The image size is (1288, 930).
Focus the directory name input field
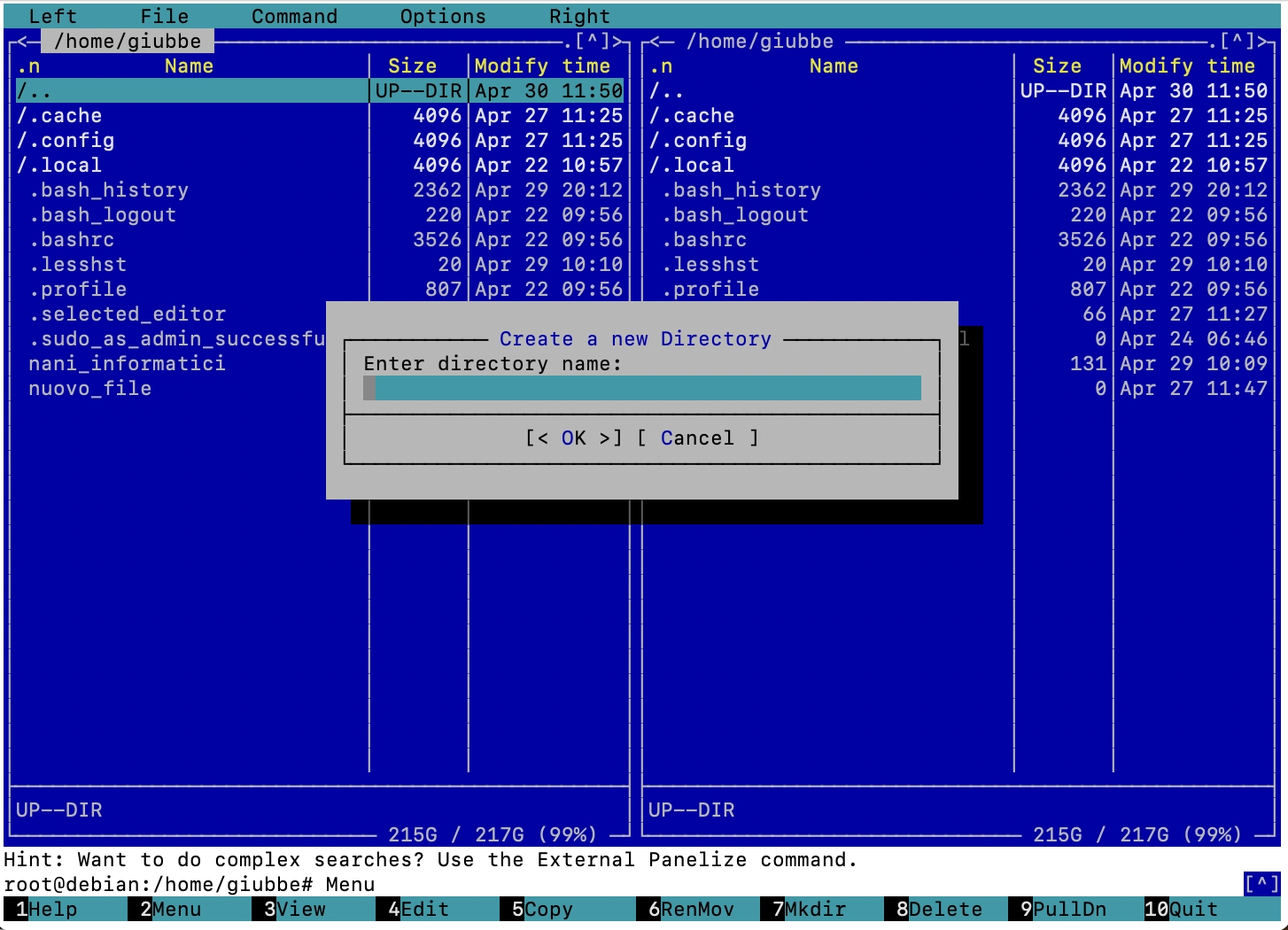pyautogui.click(x=642, y=388)
